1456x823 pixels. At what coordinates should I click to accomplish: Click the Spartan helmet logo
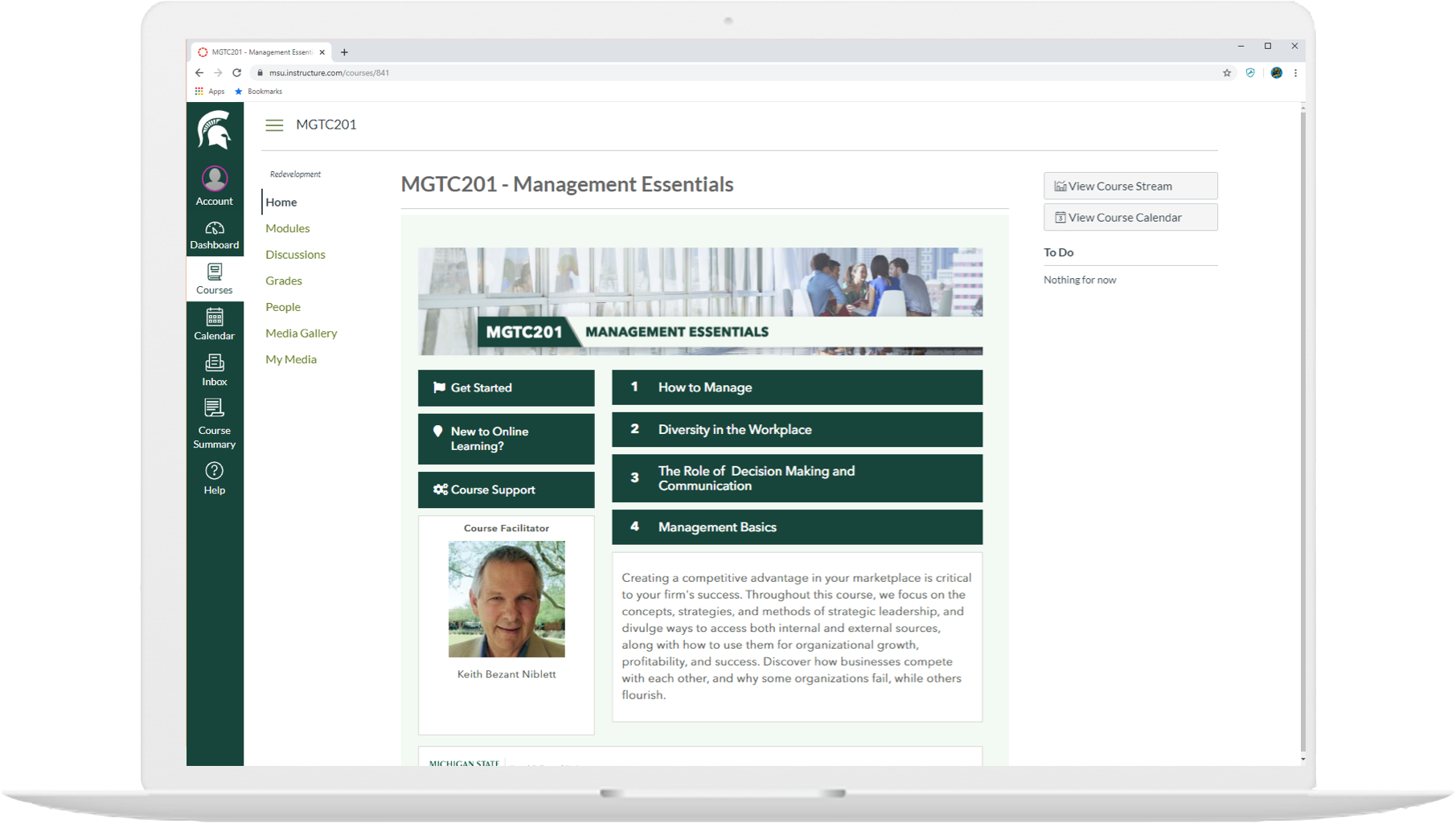[214, 130]
